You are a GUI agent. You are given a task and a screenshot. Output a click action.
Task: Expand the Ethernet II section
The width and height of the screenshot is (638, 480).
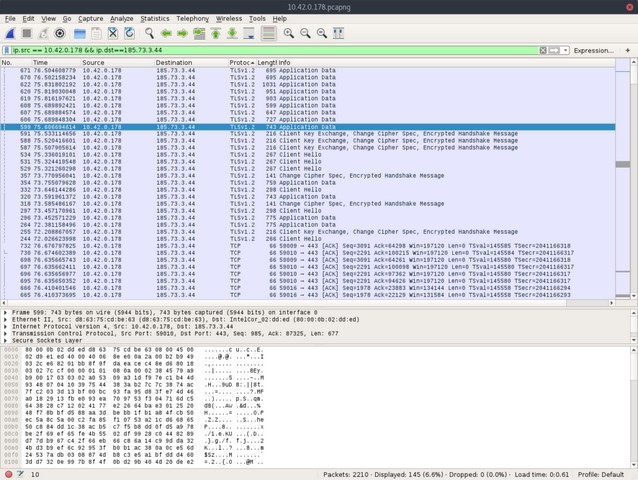(x=6, y=319)
